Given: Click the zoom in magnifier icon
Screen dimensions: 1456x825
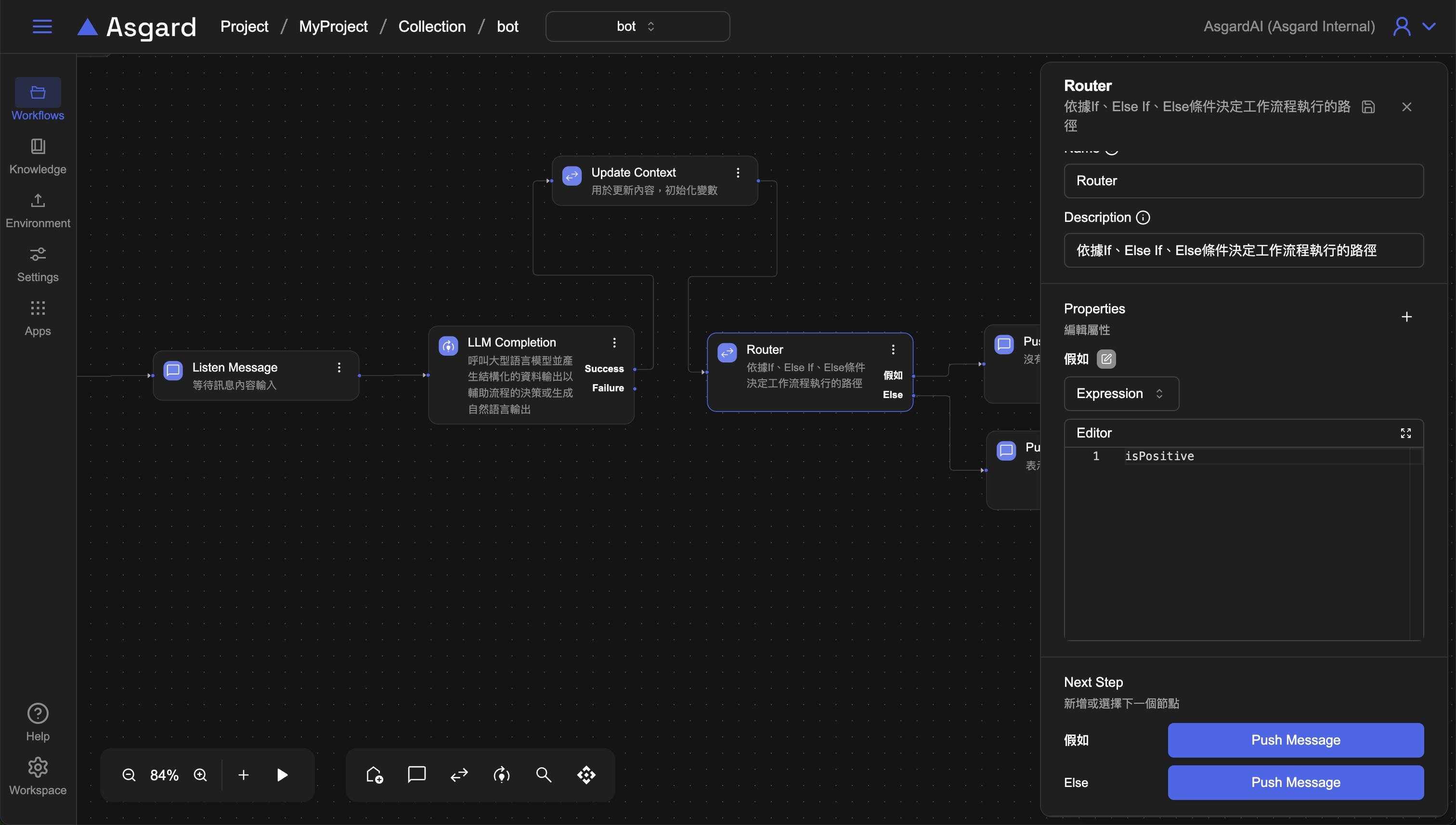Looking at the screenshot, I should tap(200, 774).
